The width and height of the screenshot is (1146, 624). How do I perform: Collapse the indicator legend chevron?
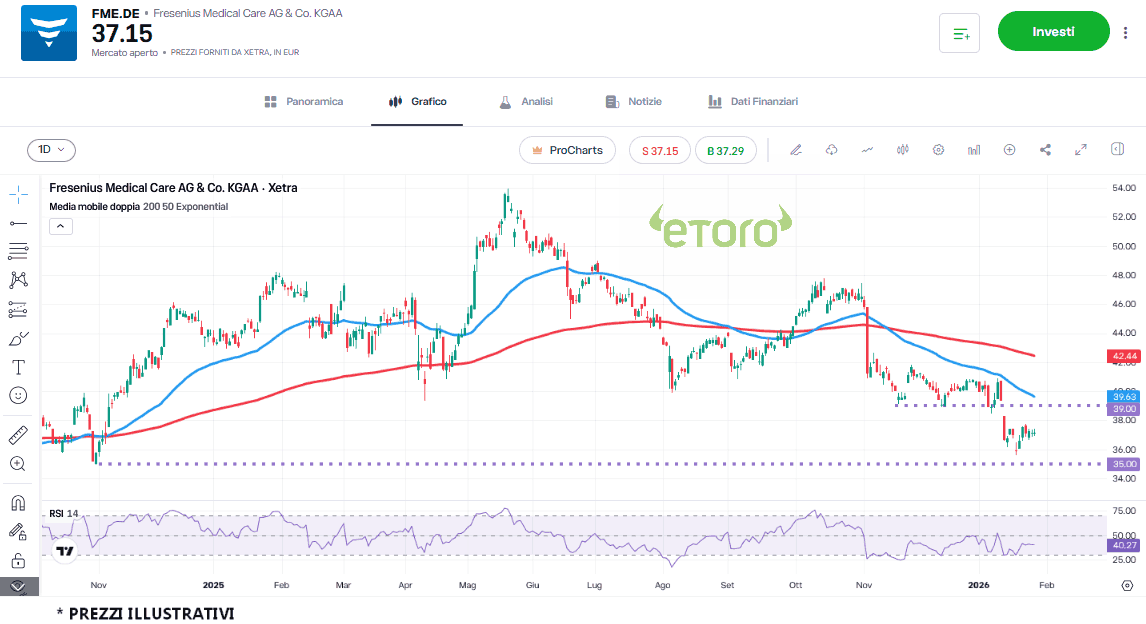tap(60, 226)
